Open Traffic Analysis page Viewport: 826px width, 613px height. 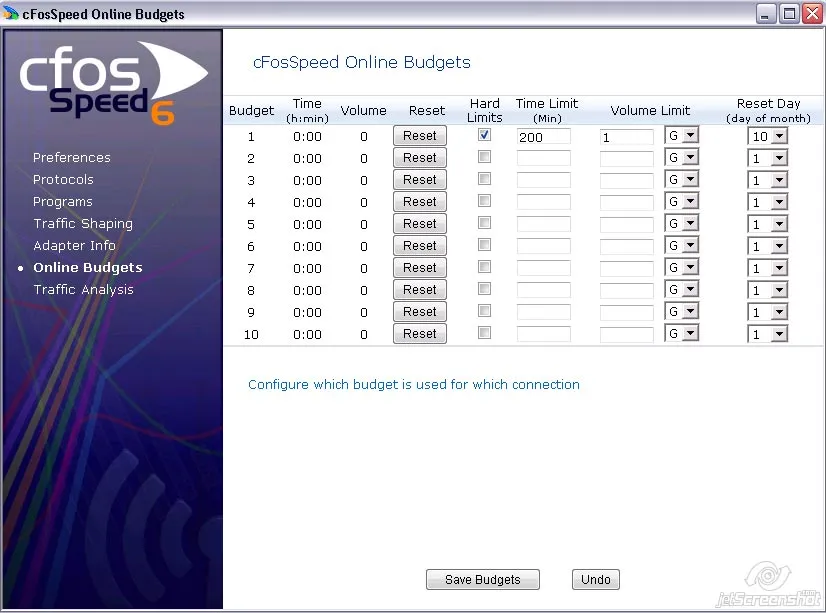83,290
